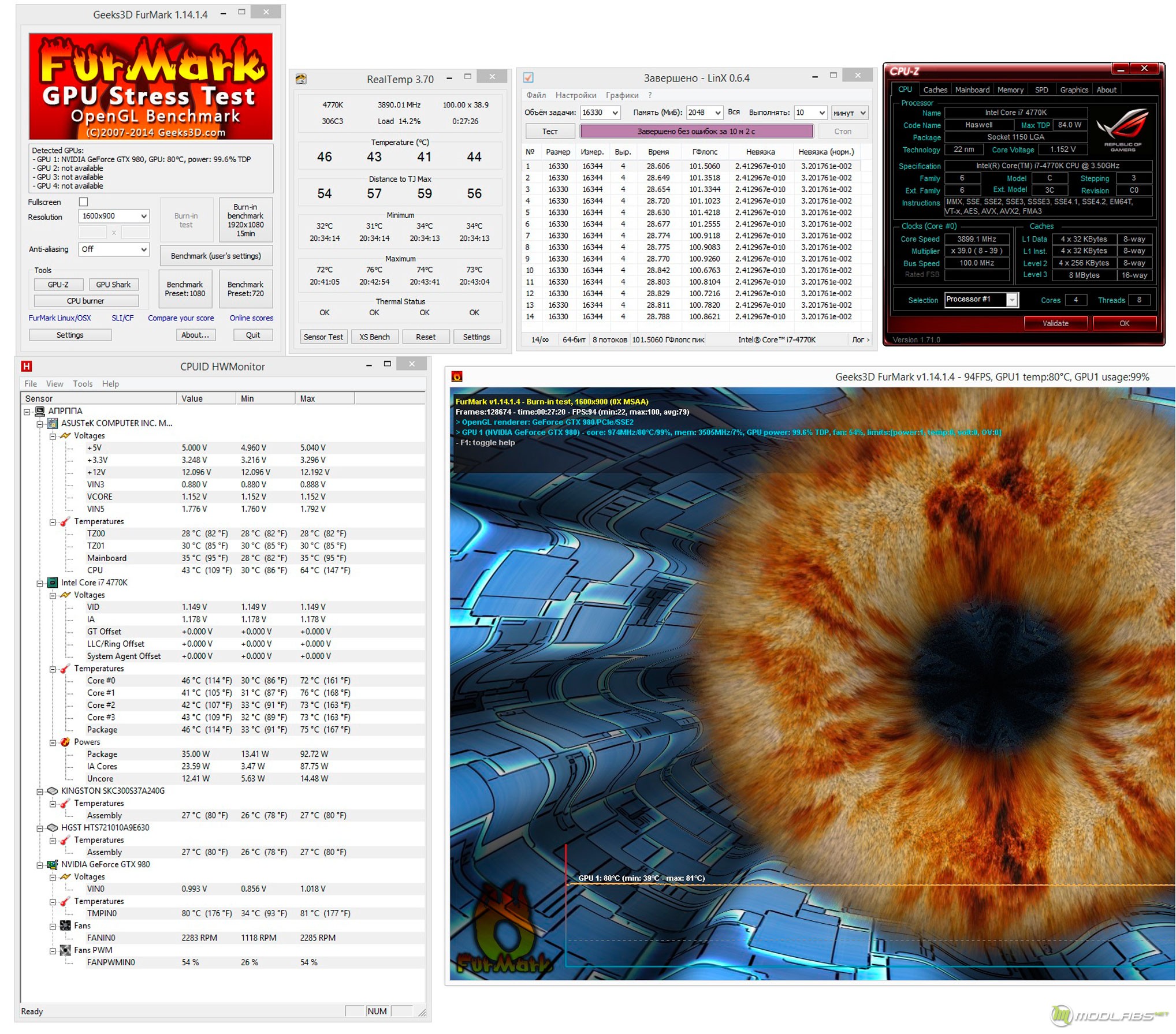Open the LinX минут units dropdown
The height and width of the screenshot is (1034, 1176).
(849, 113)
